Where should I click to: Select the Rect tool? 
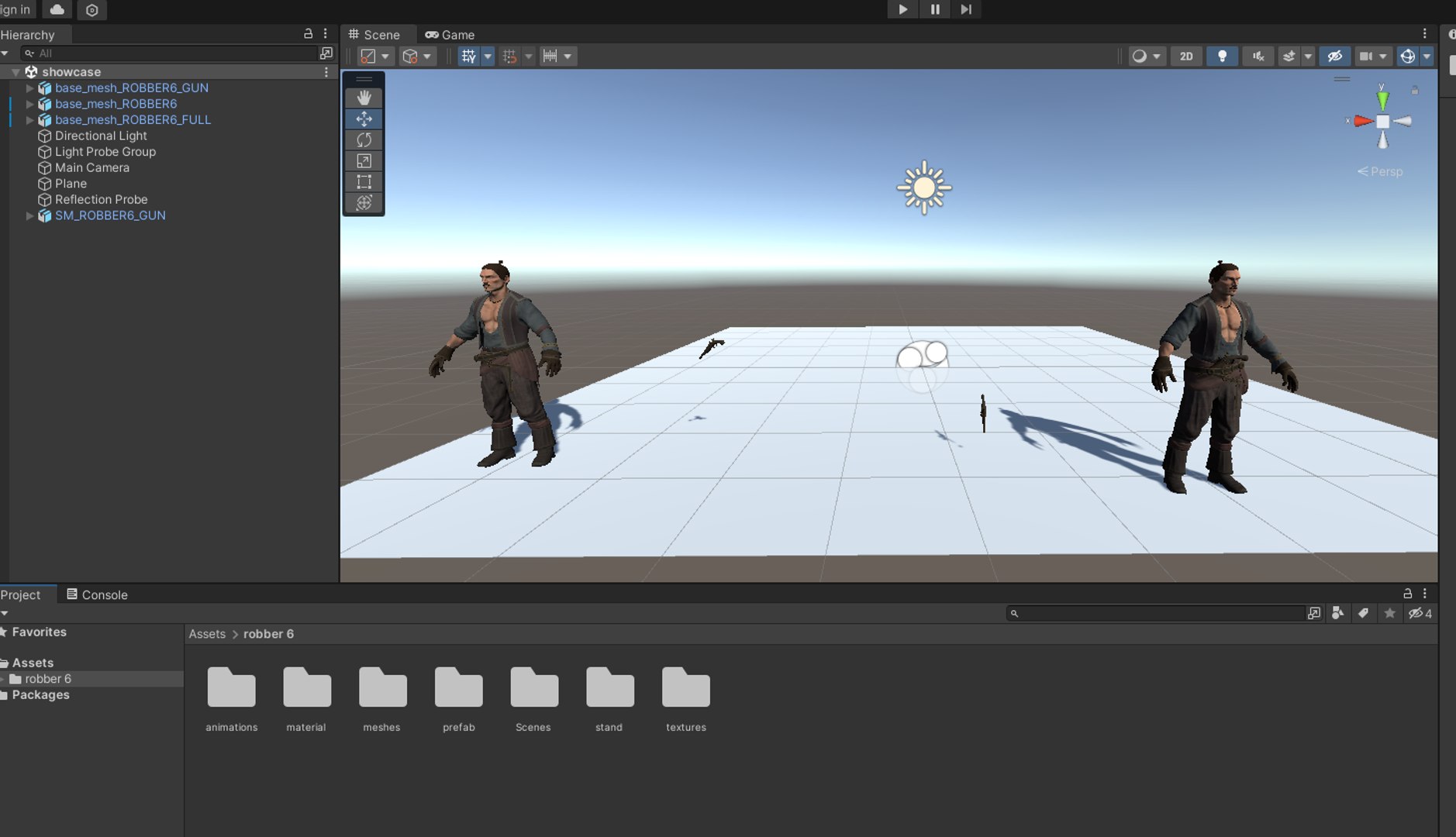click(364, 181)
